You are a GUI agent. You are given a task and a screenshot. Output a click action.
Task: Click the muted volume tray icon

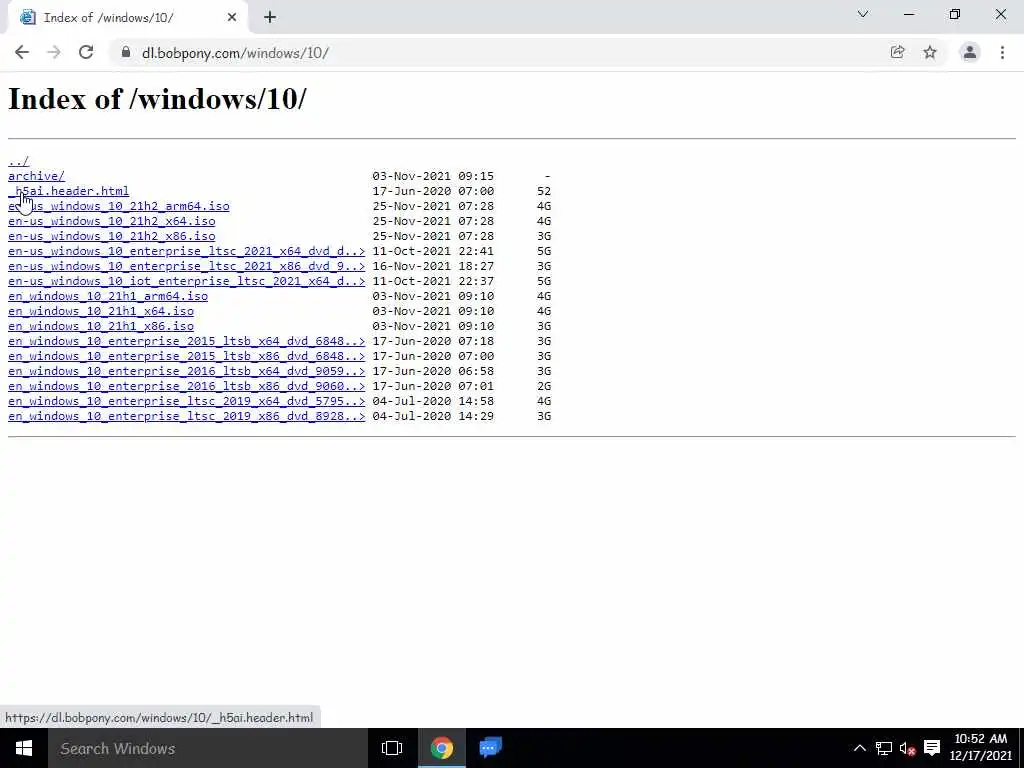tap(907, 748)
